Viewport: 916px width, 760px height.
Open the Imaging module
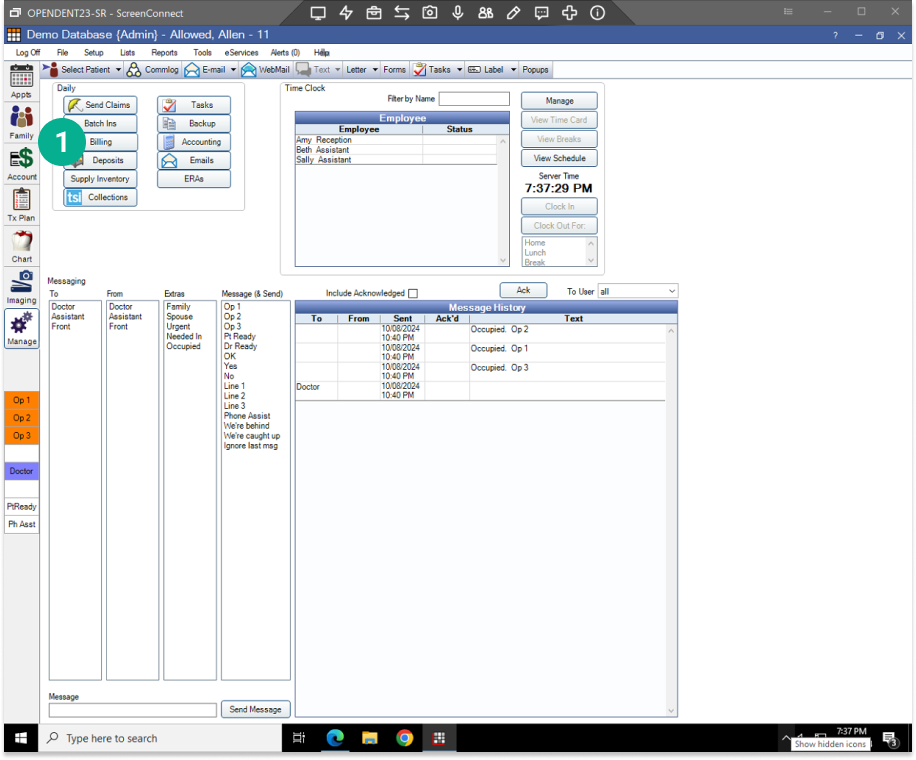tap(21, 287)
